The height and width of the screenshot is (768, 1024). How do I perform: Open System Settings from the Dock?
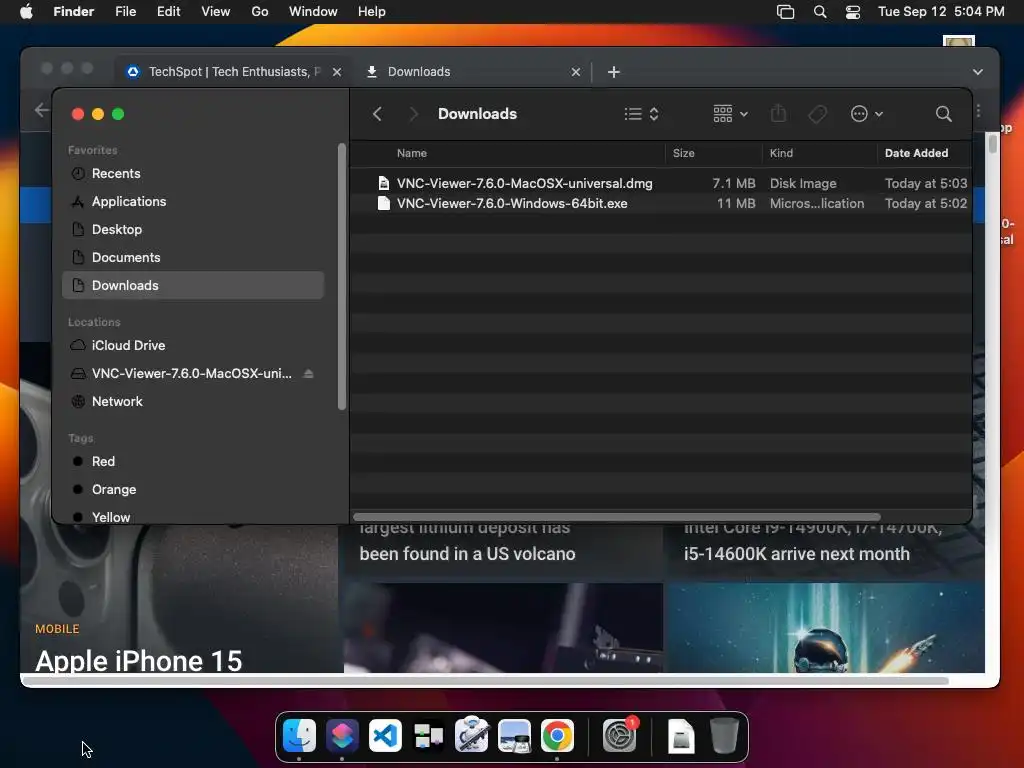tap(619, 735)
